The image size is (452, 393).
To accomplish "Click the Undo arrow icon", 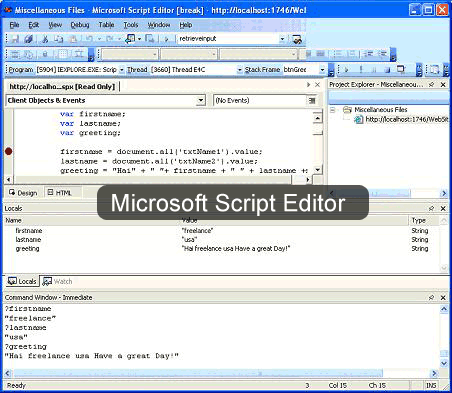I will (x=89, y=39).
